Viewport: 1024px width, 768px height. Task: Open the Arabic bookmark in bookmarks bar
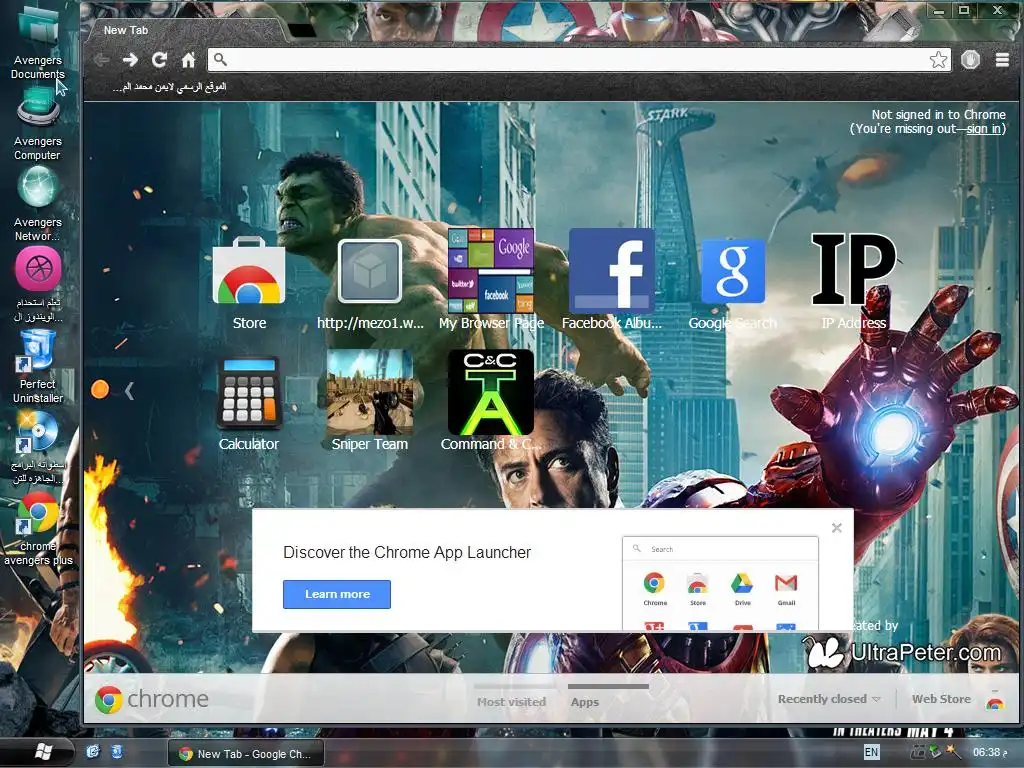pos(169,86)
